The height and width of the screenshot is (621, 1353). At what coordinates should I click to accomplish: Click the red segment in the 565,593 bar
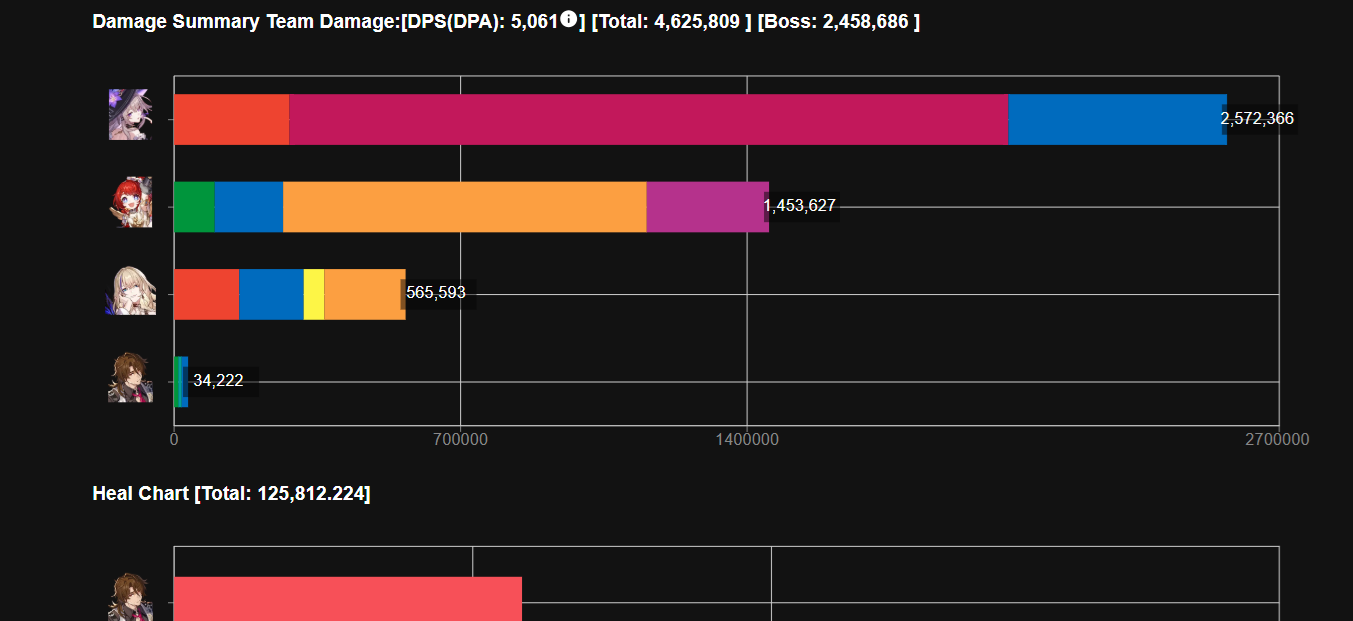(x=206, y=294)
